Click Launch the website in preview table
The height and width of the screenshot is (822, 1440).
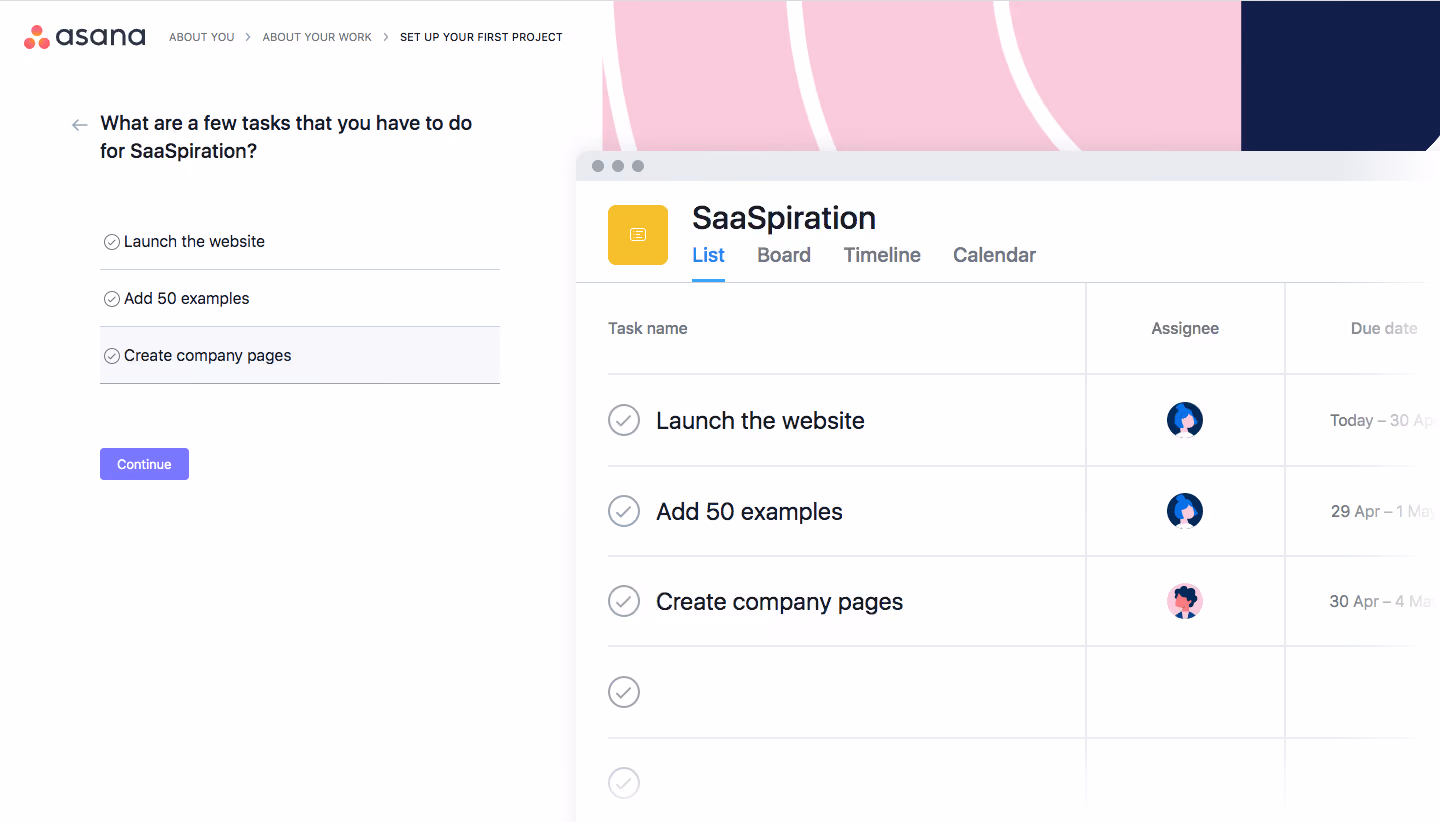click(760, 421)
